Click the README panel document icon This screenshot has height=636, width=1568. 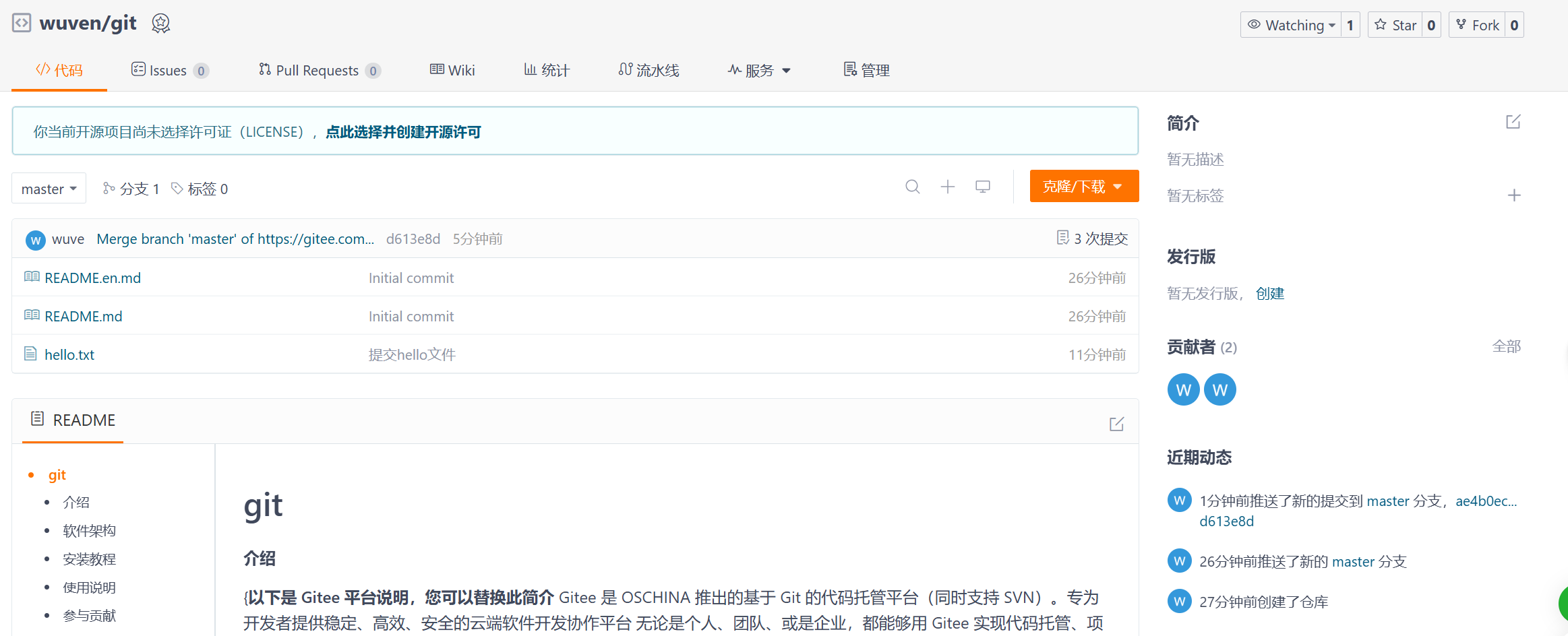(38, 419)
